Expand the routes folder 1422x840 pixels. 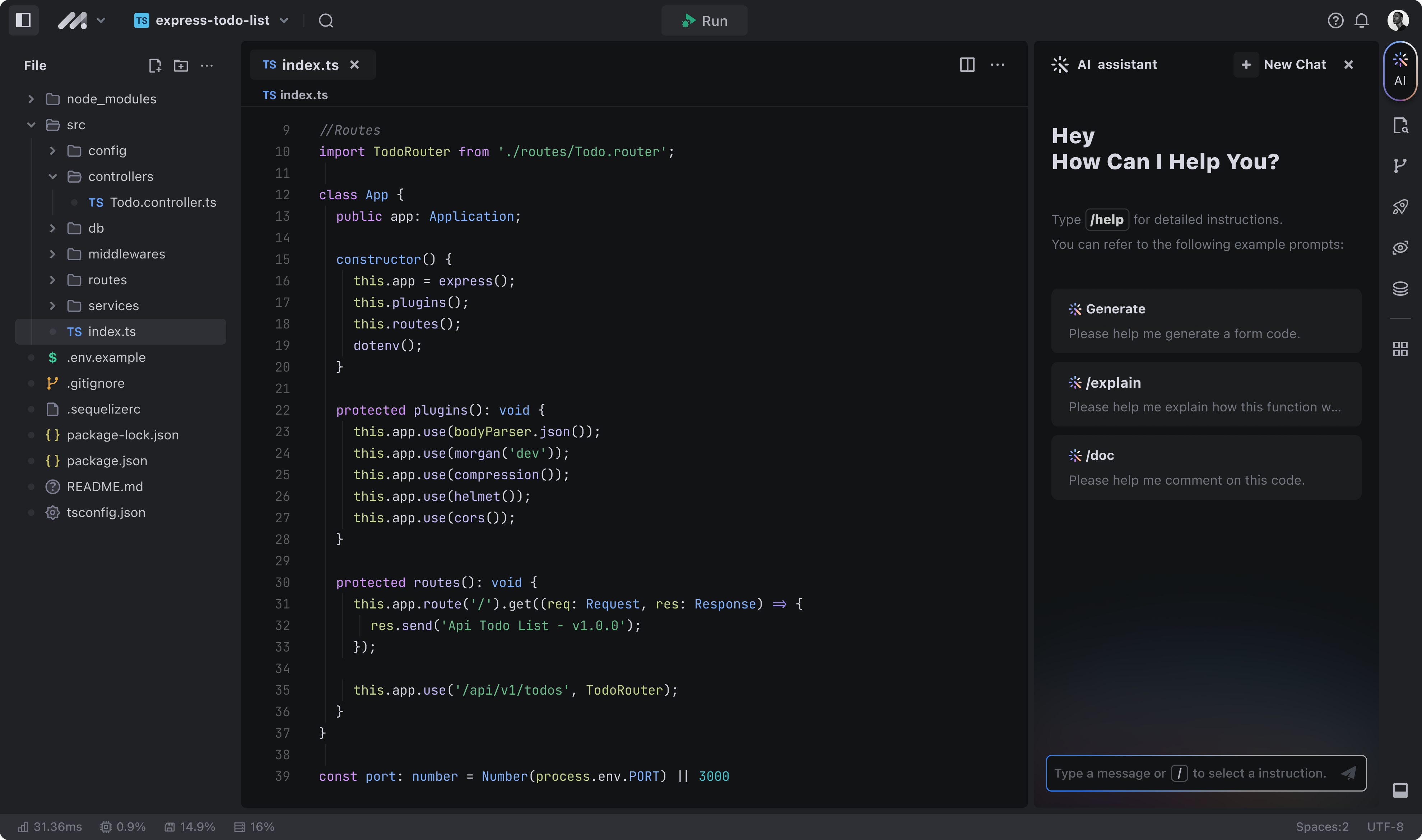point(53,280)
